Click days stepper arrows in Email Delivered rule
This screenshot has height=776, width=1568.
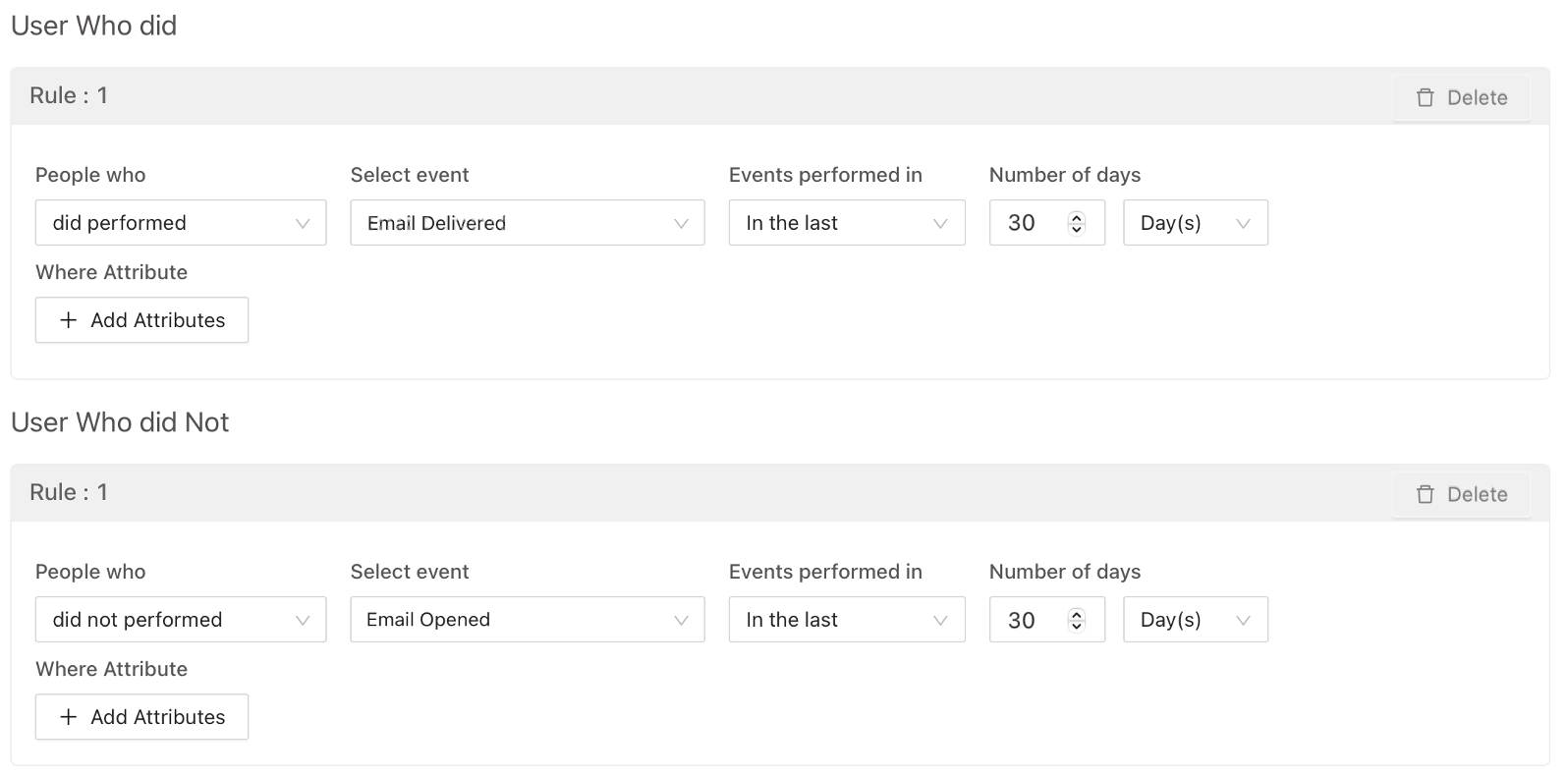pos(1077,223)
